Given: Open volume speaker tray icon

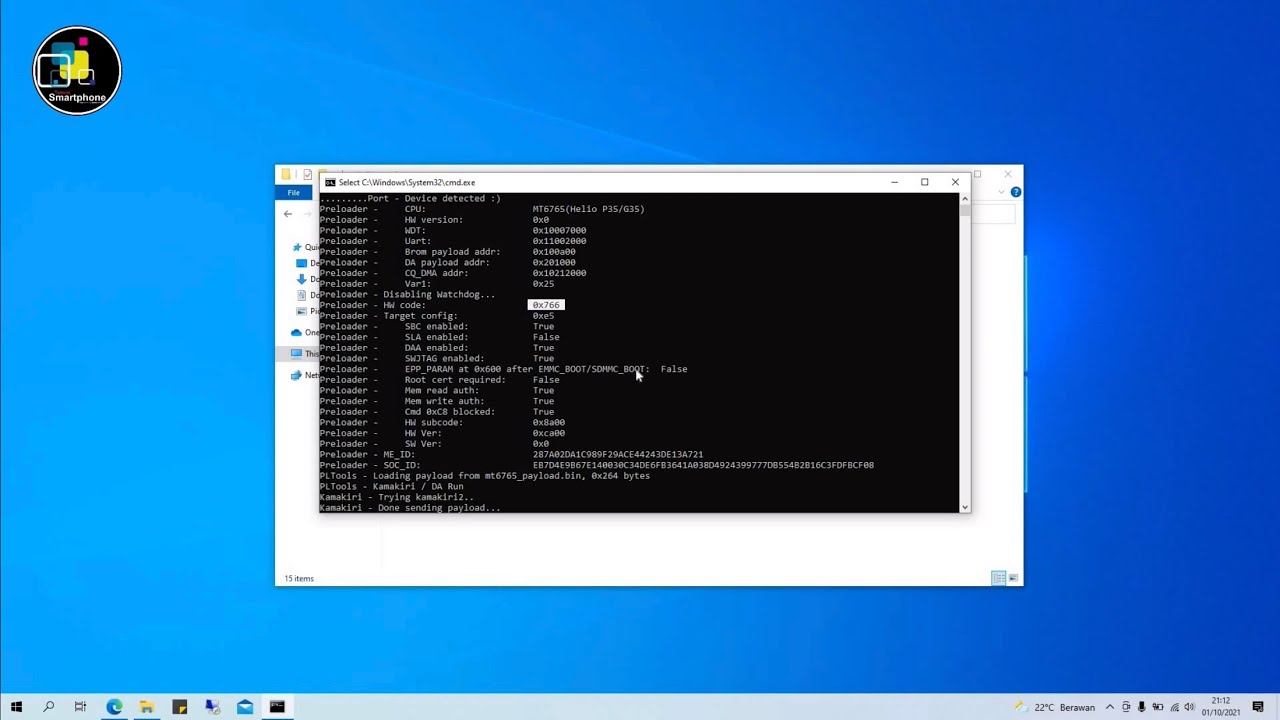Looking at the screenshot, I should click(1190, 707).
